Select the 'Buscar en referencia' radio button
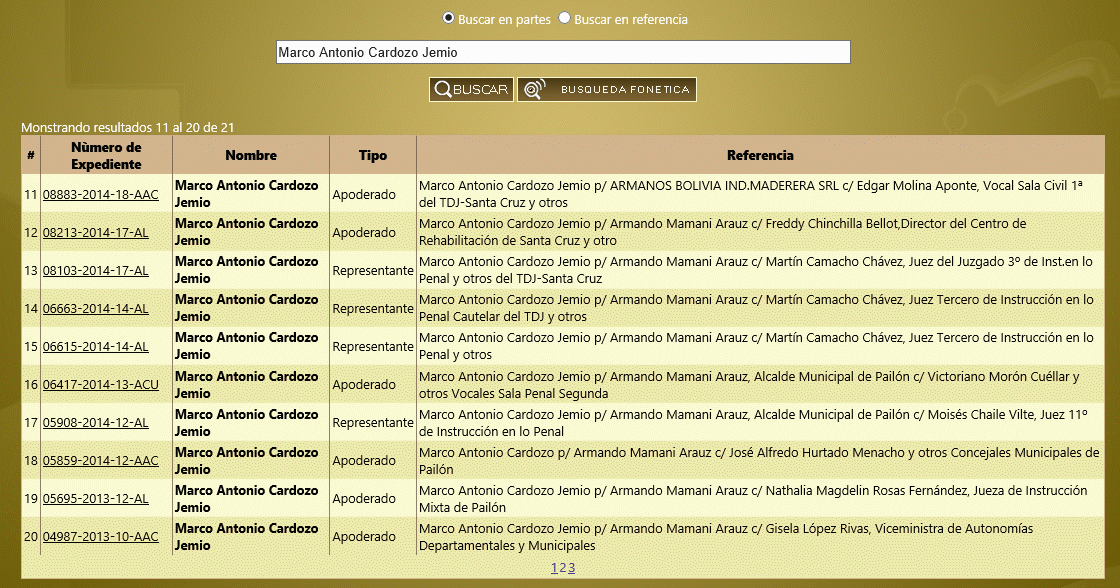This screenshot has width=1120, height=588. pos(565,18)
